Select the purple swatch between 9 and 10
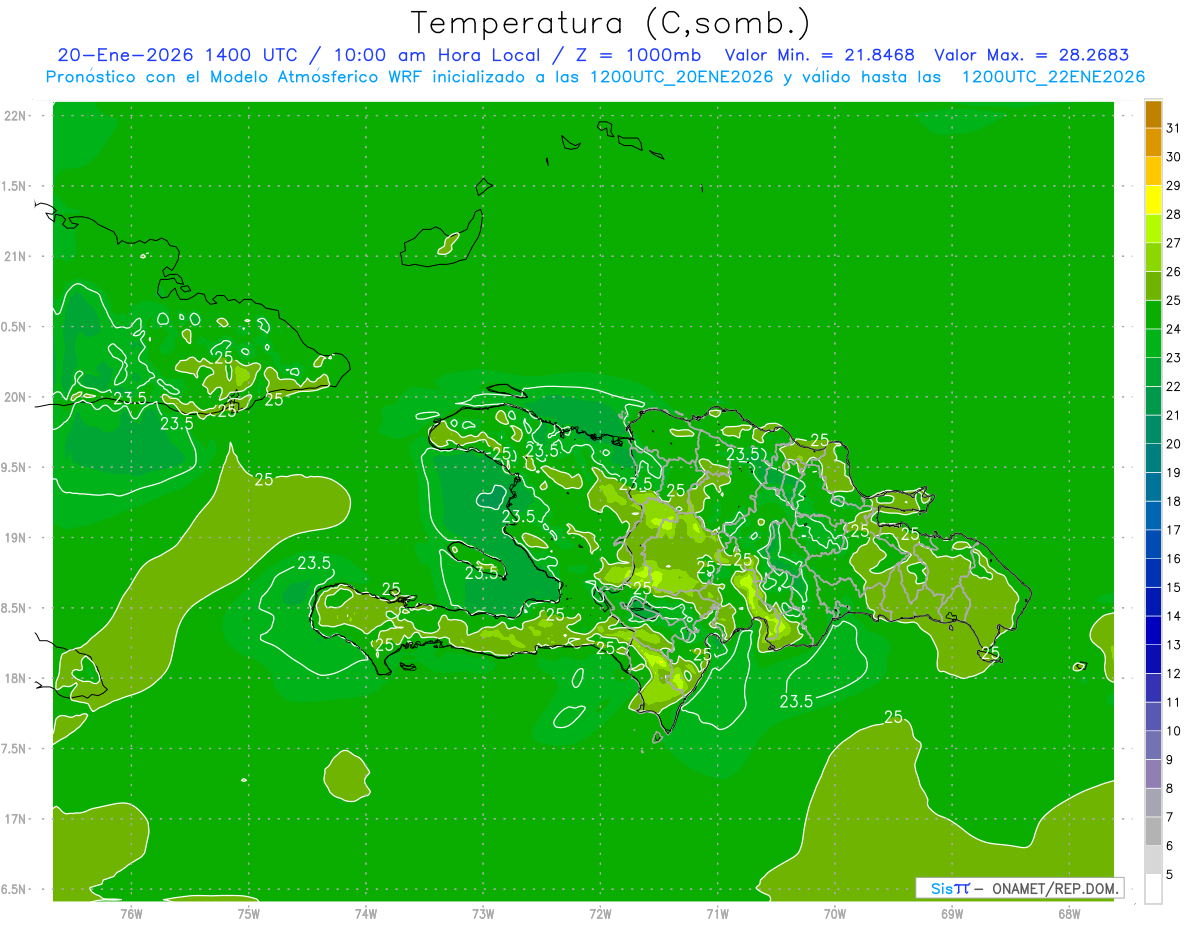Image resolution: width=1200 pixels, height=927 pixels. [x=1153, y=745]
